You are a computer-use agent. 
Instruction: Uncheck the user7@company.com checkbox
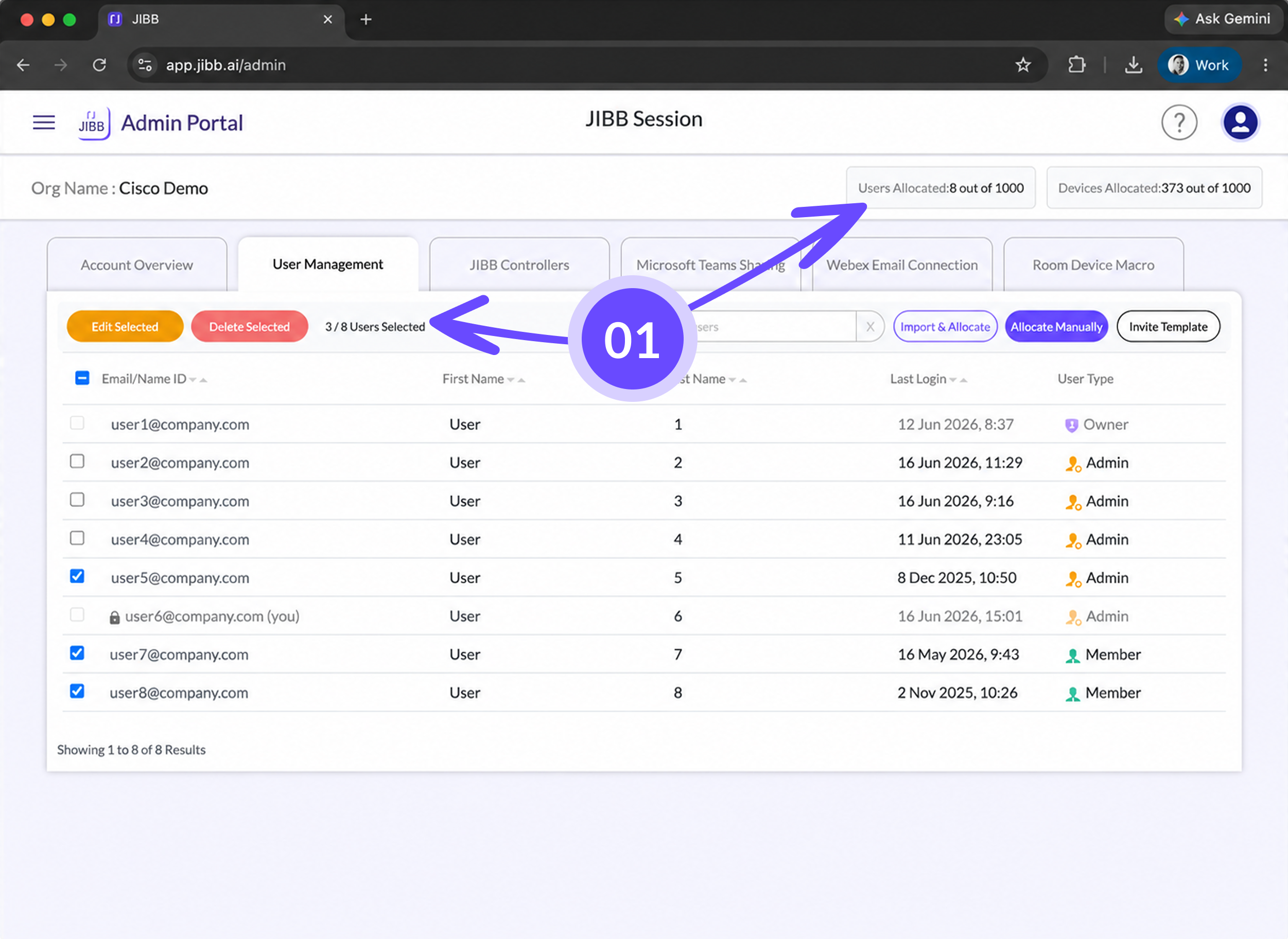[77, 652]
